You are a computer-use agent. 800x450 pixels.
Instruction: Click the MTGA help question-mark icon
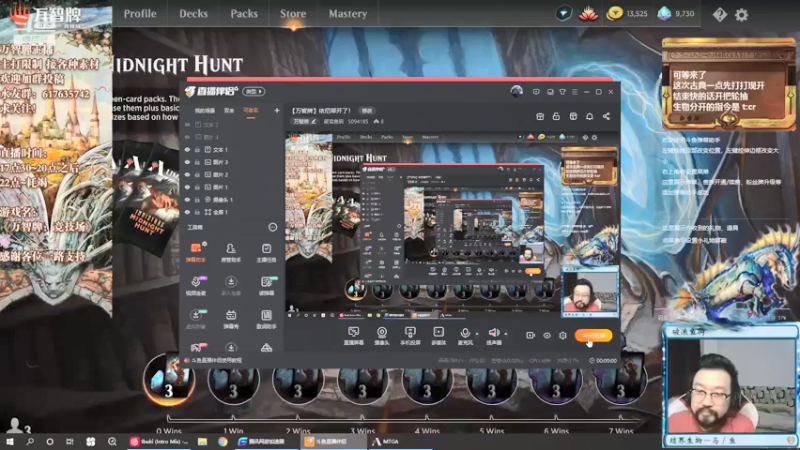719,15
